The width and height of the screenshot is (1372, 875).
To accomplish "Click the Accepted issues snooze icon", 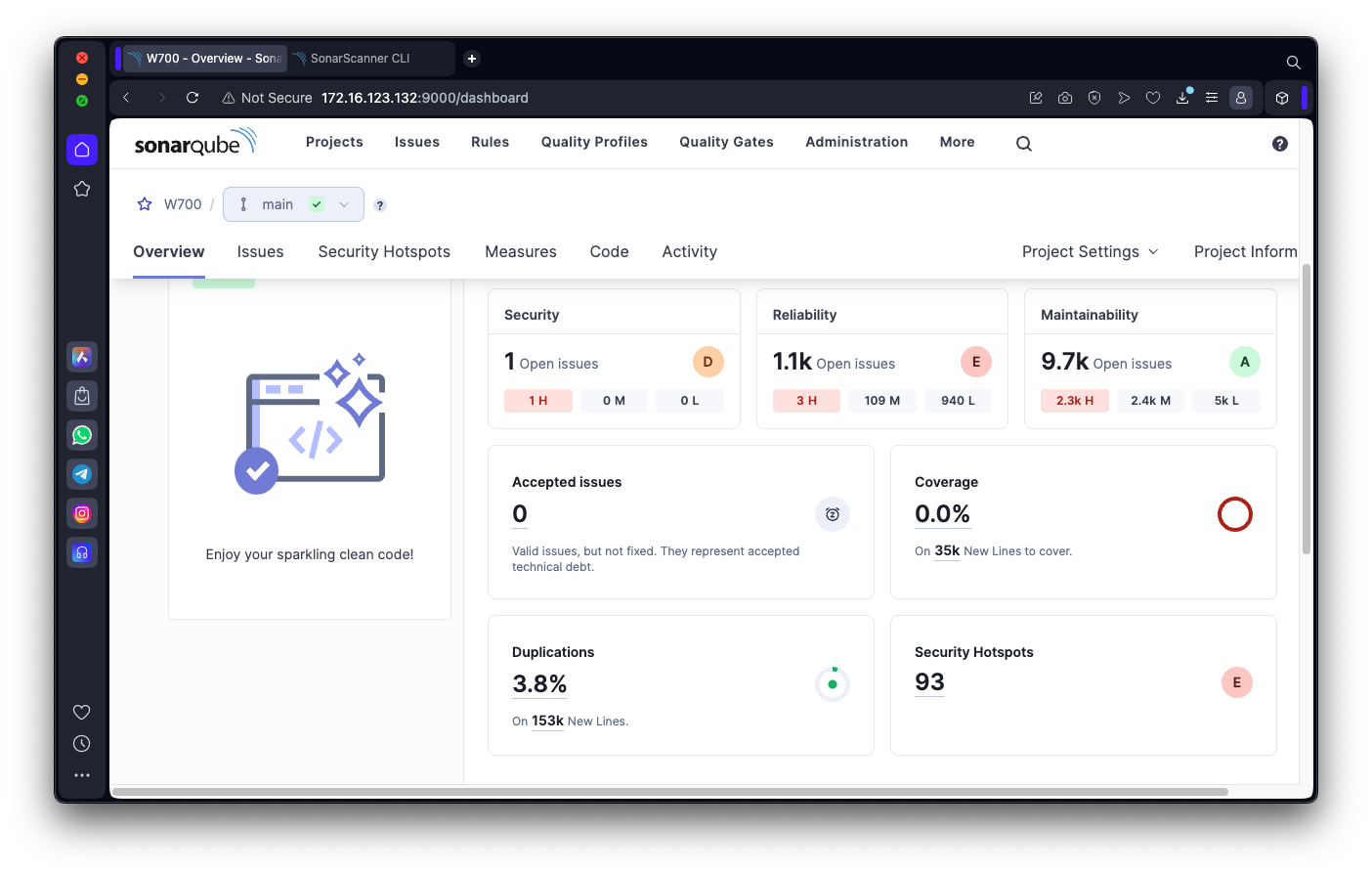I will pyautogui.click(x=833, y=514).
